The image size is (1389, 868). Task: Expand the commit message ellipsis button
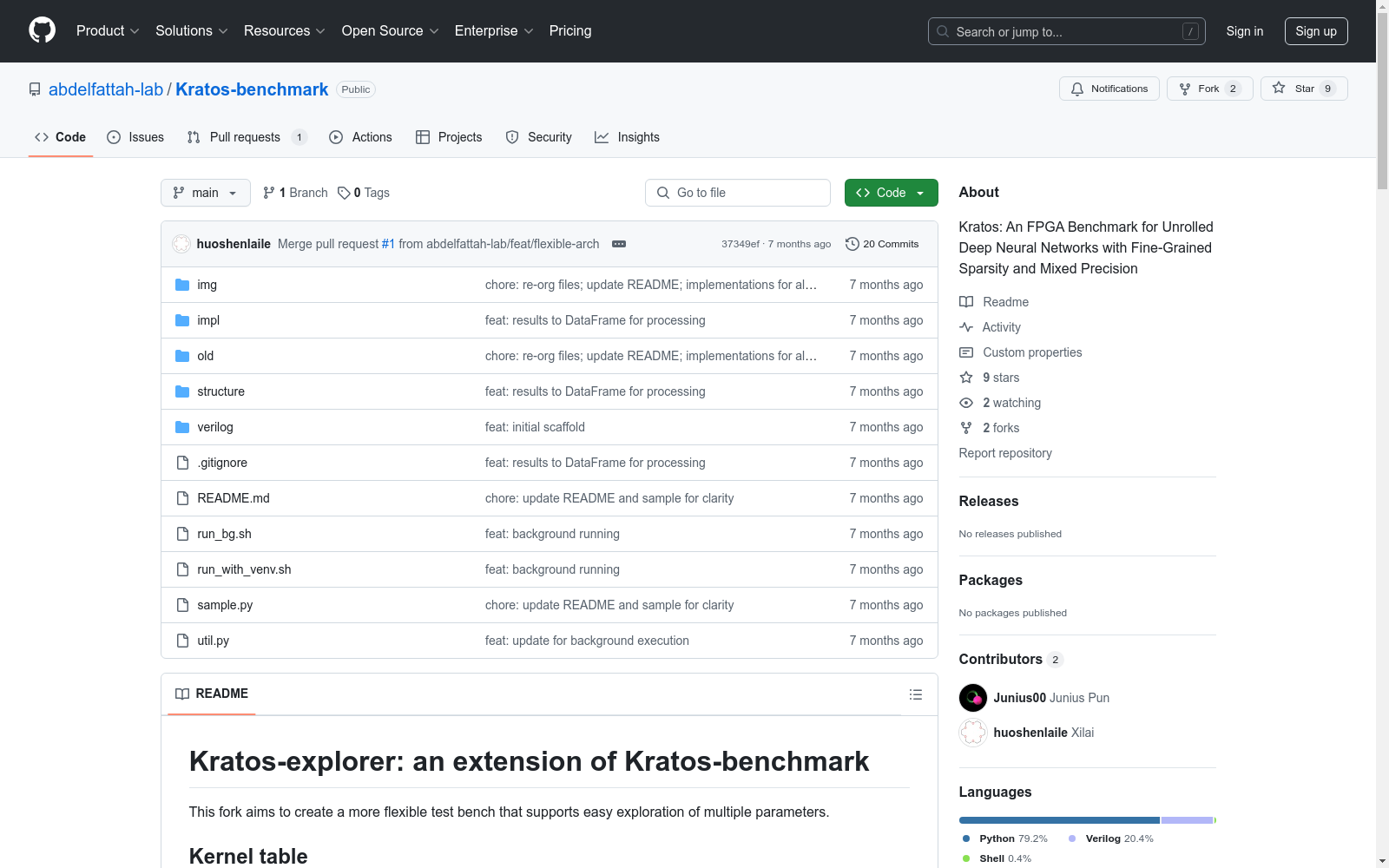click(x=619, y=244)
